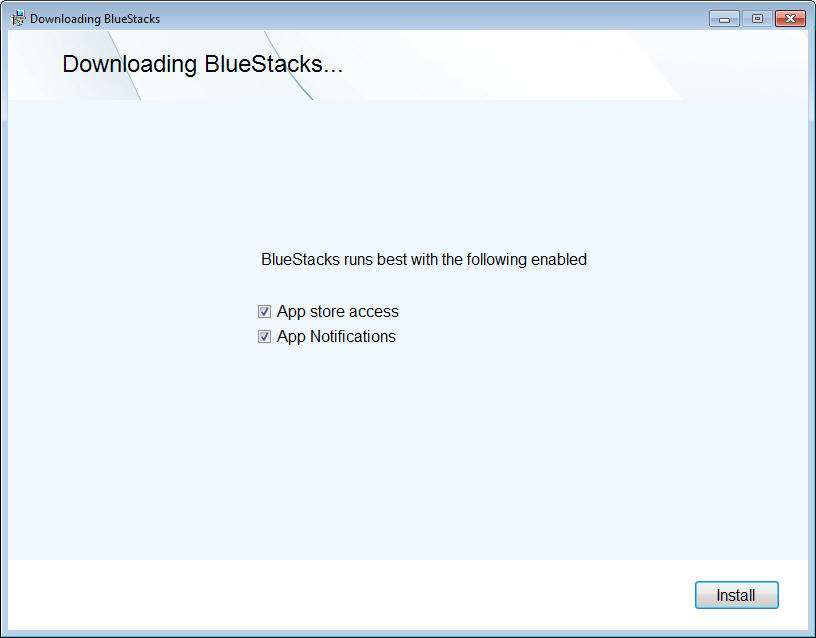Screen dimensions: 816x638
Task: Click the 'Downloading BlueStacks...' large heading
Action: [x=202, y=64]
